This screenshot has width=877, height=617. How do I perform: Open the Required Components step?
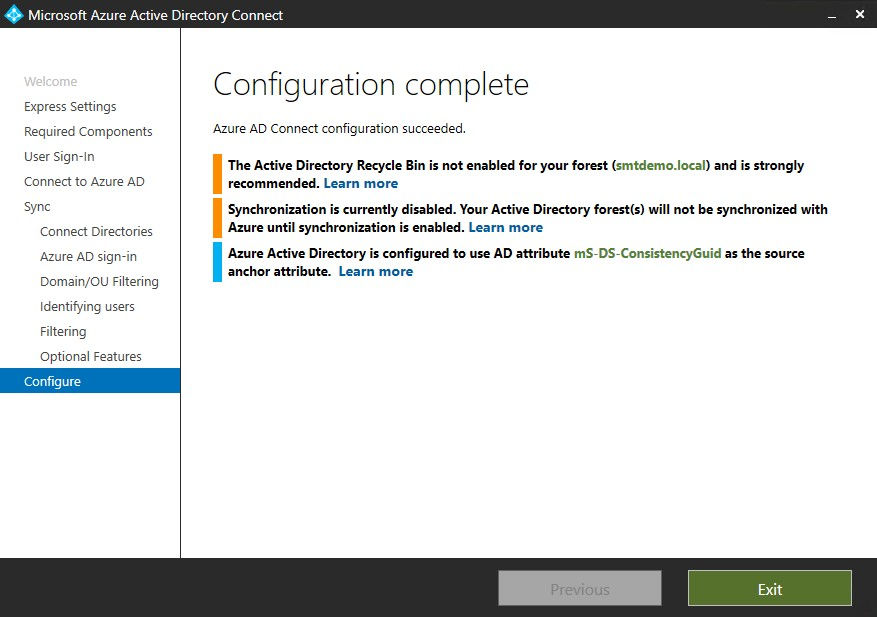(x=88, y=131)
